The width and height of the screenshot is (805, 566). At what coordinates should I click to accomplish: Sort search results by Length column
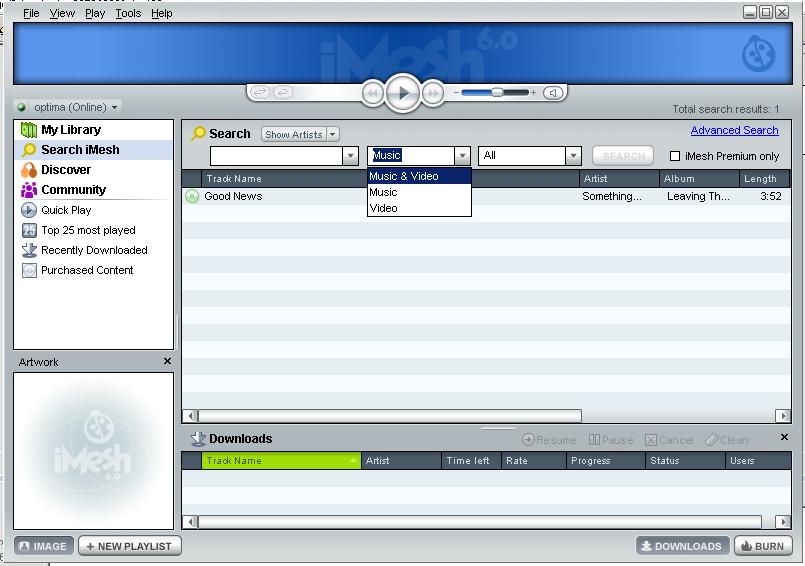pyautogui.click(x=764, y=179)
